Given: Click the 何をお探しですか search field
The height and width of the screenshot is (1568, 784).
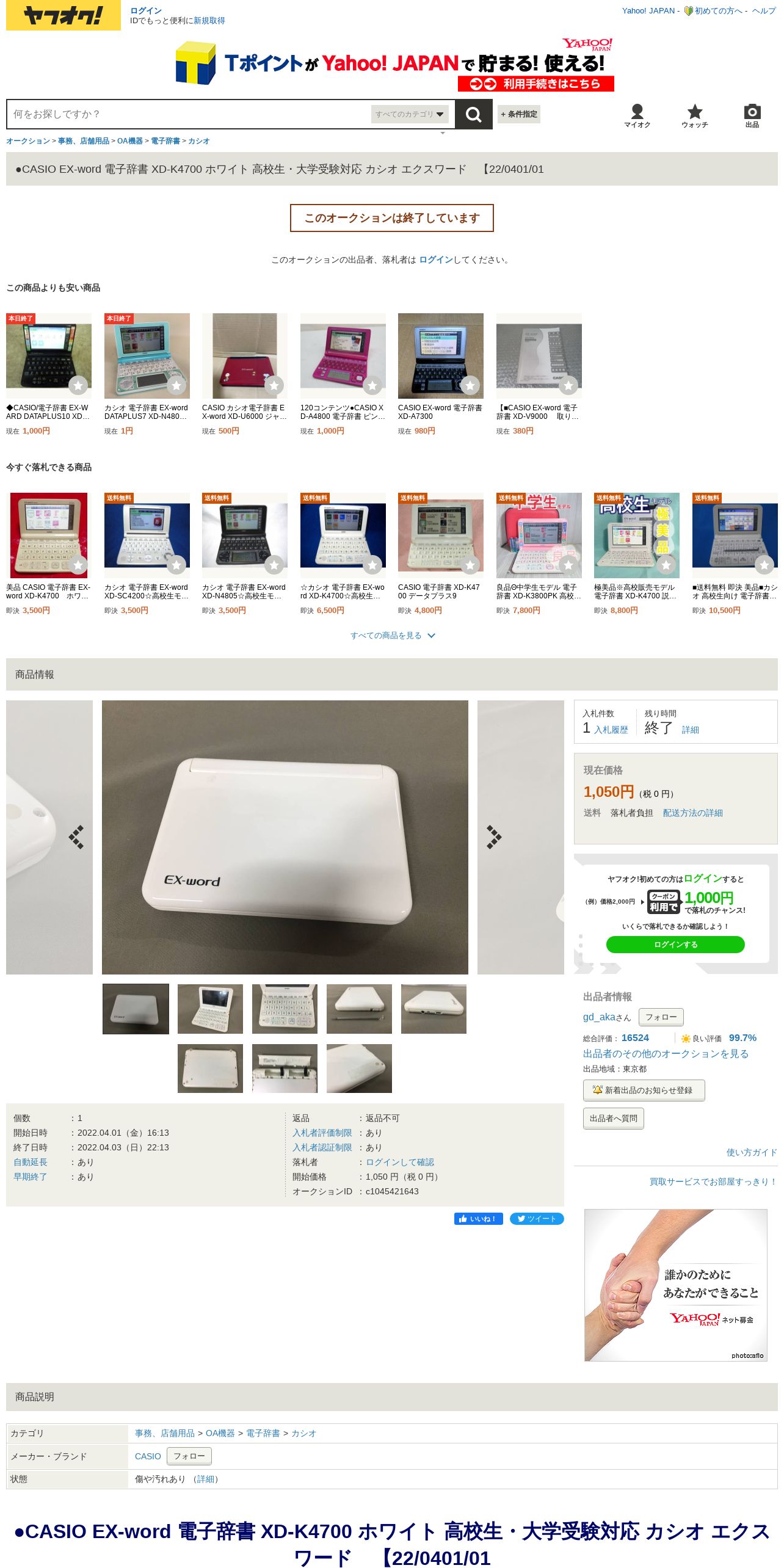Looking at the screenshot, I should point(189,114).
